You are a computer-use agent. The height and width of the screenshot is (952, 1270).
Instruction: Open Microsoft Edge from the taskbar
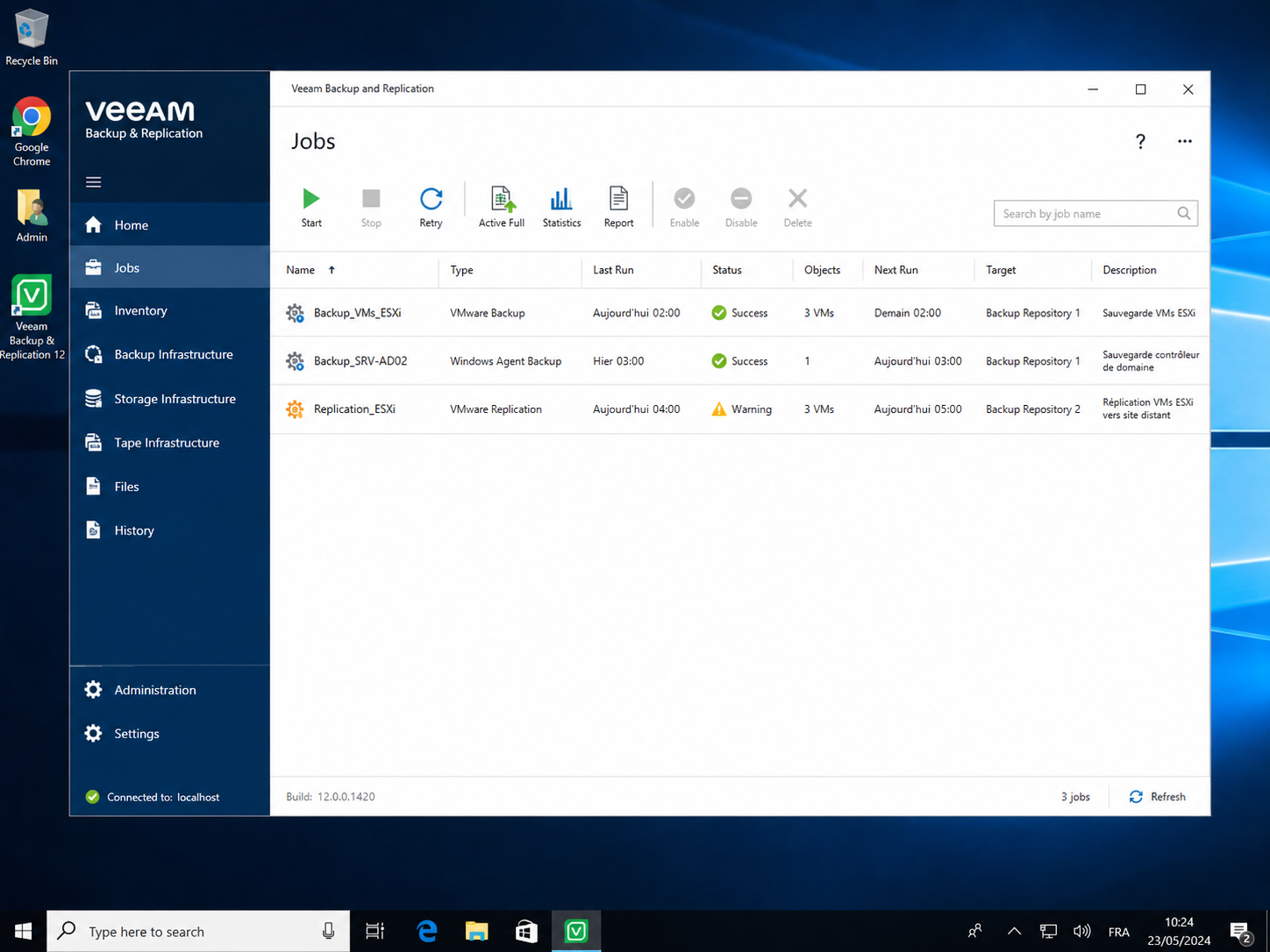click(427, 931)
